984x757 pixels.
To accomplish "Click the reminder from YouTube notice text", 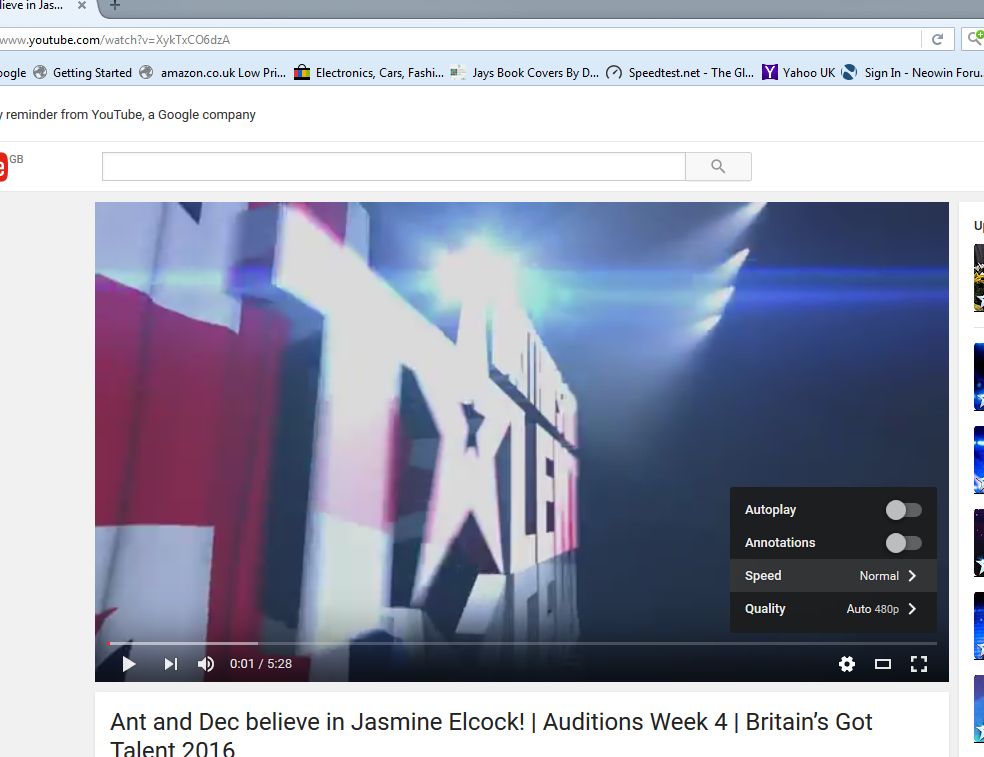I will (128, 115).
